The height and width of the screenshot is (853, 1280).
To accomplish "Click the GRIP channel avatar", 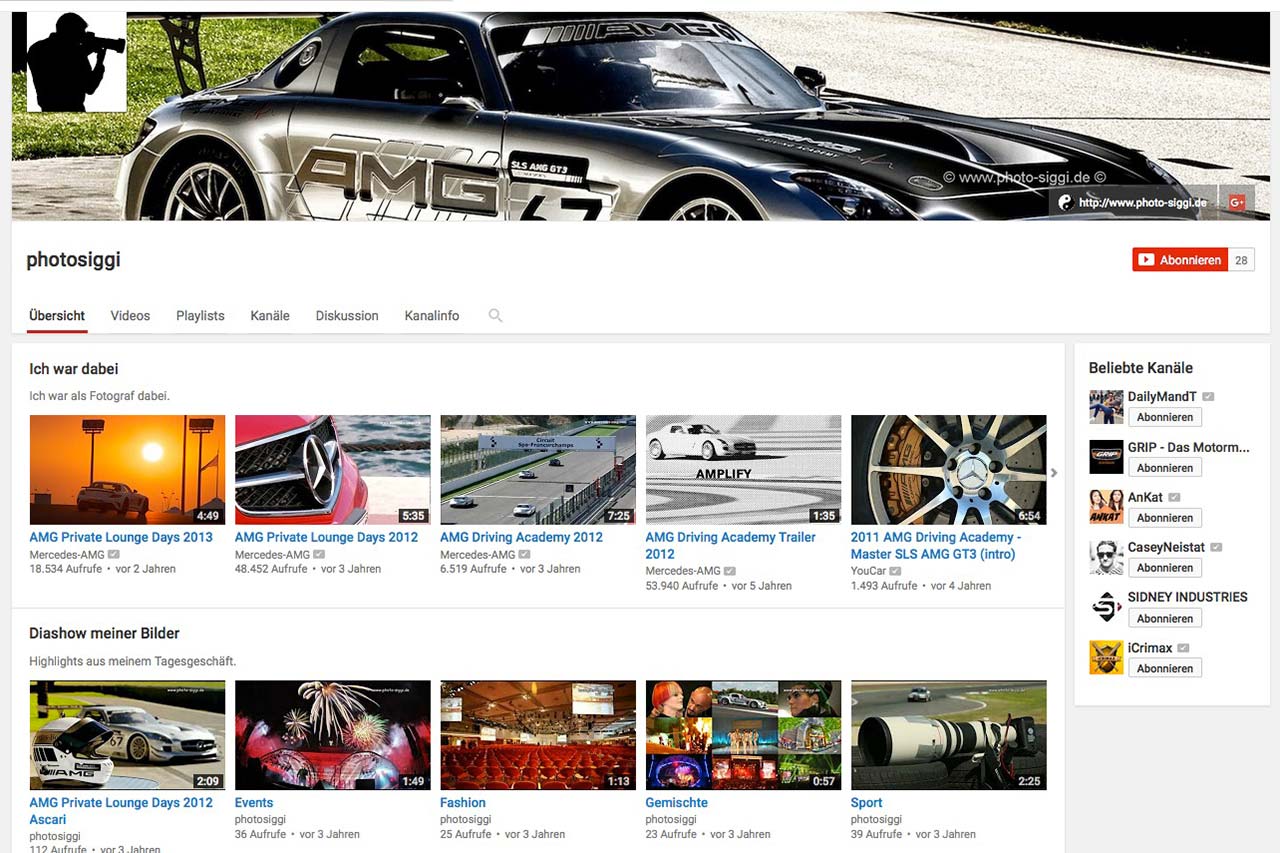I will coord(1106,457).
